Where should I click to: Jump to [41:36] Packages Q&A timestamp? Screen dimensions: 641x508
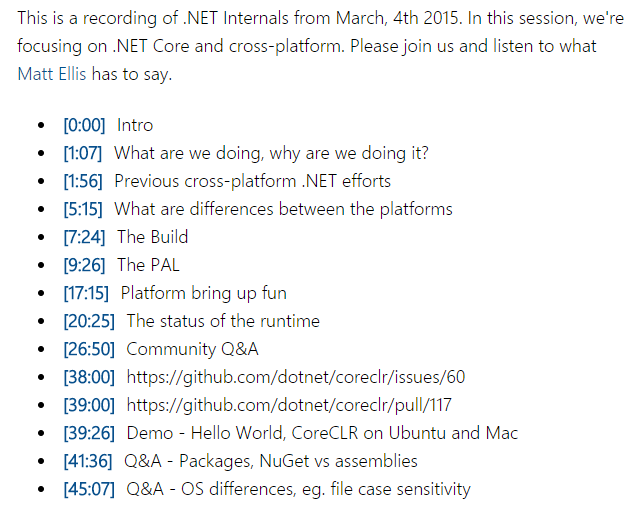point(88,461)
